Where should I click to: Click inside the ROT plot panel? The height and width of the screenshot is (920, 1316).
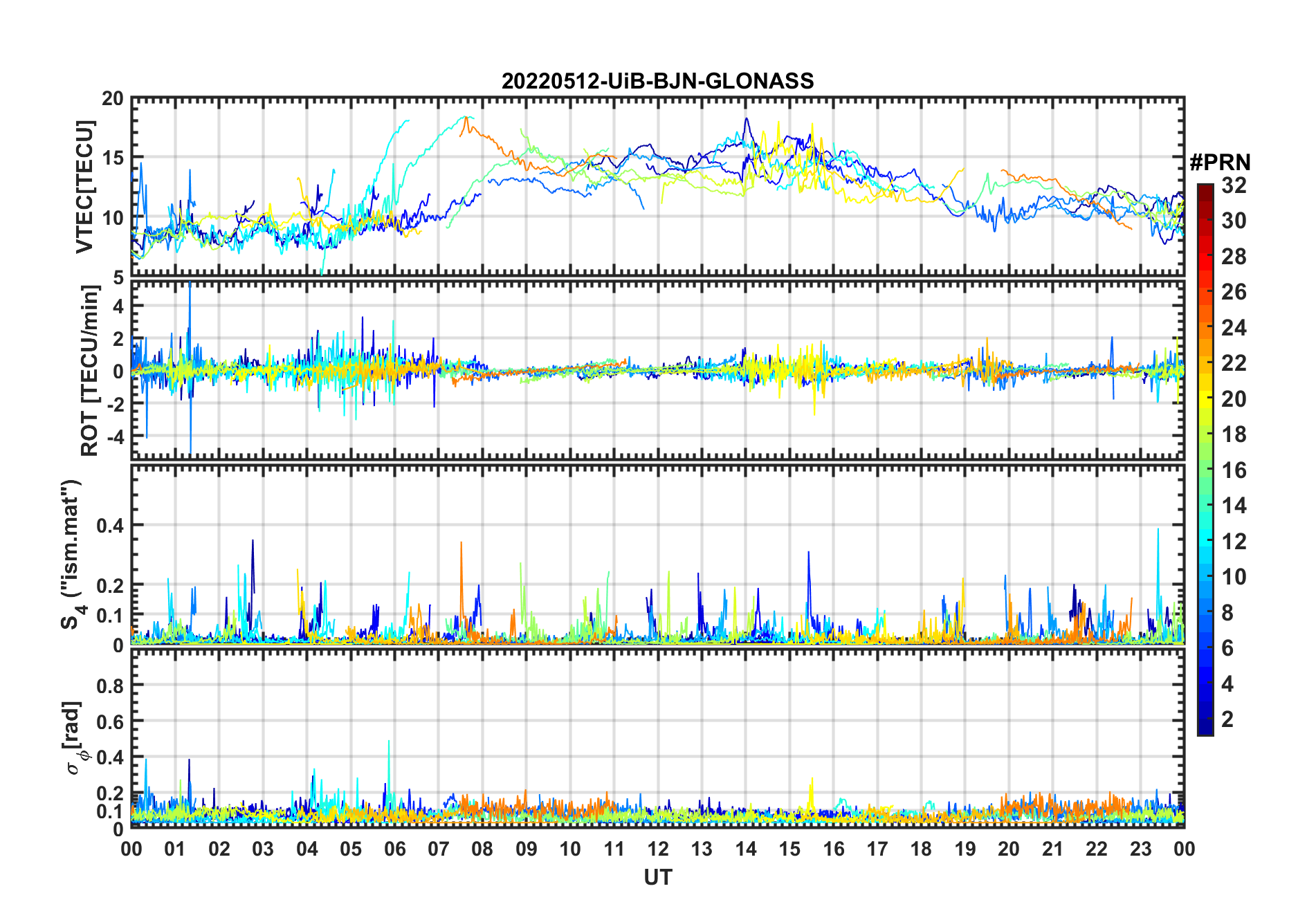coord(657,370)
